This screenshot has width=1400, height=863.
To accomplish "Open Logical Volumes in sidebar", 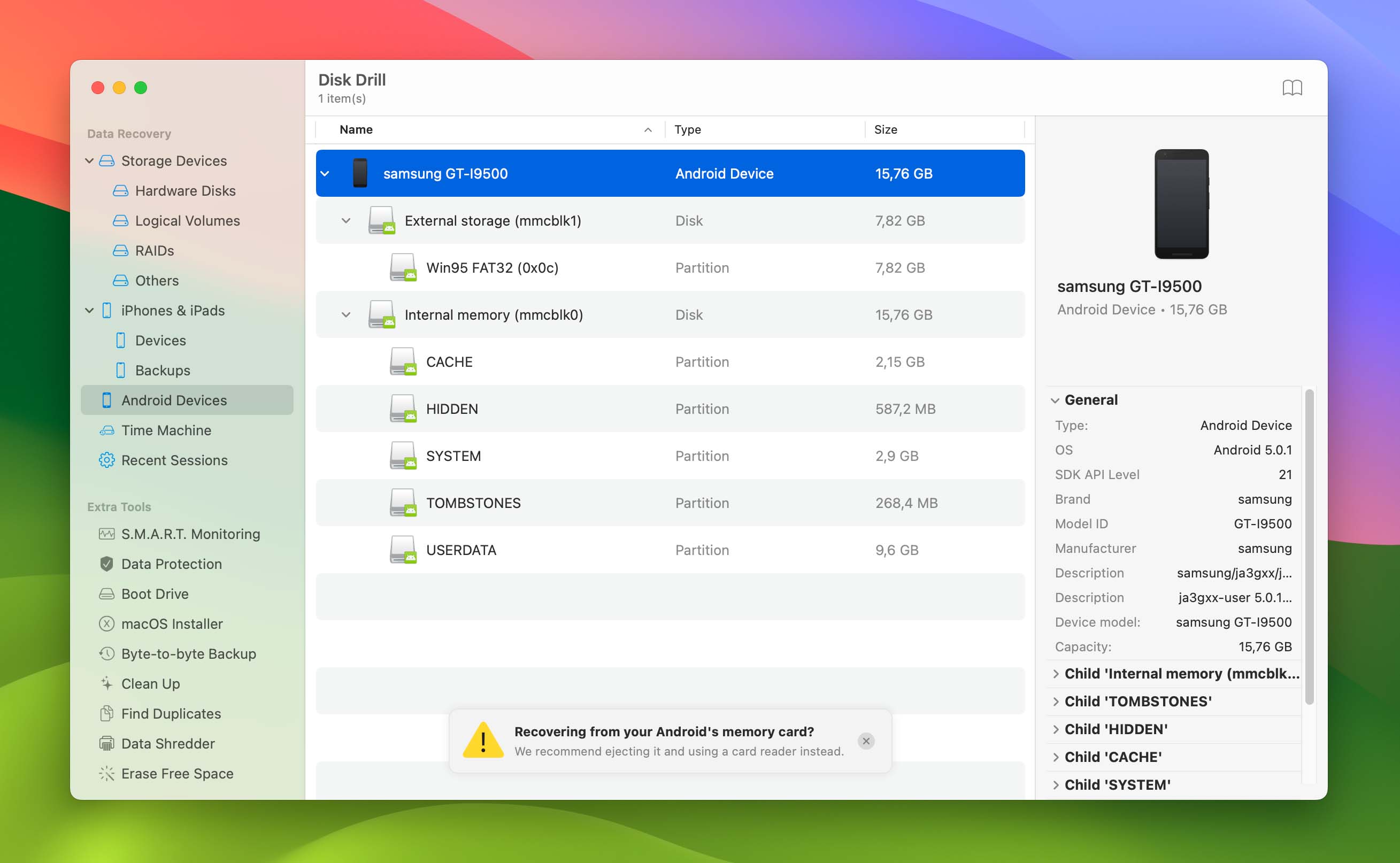I will point(187,221).
